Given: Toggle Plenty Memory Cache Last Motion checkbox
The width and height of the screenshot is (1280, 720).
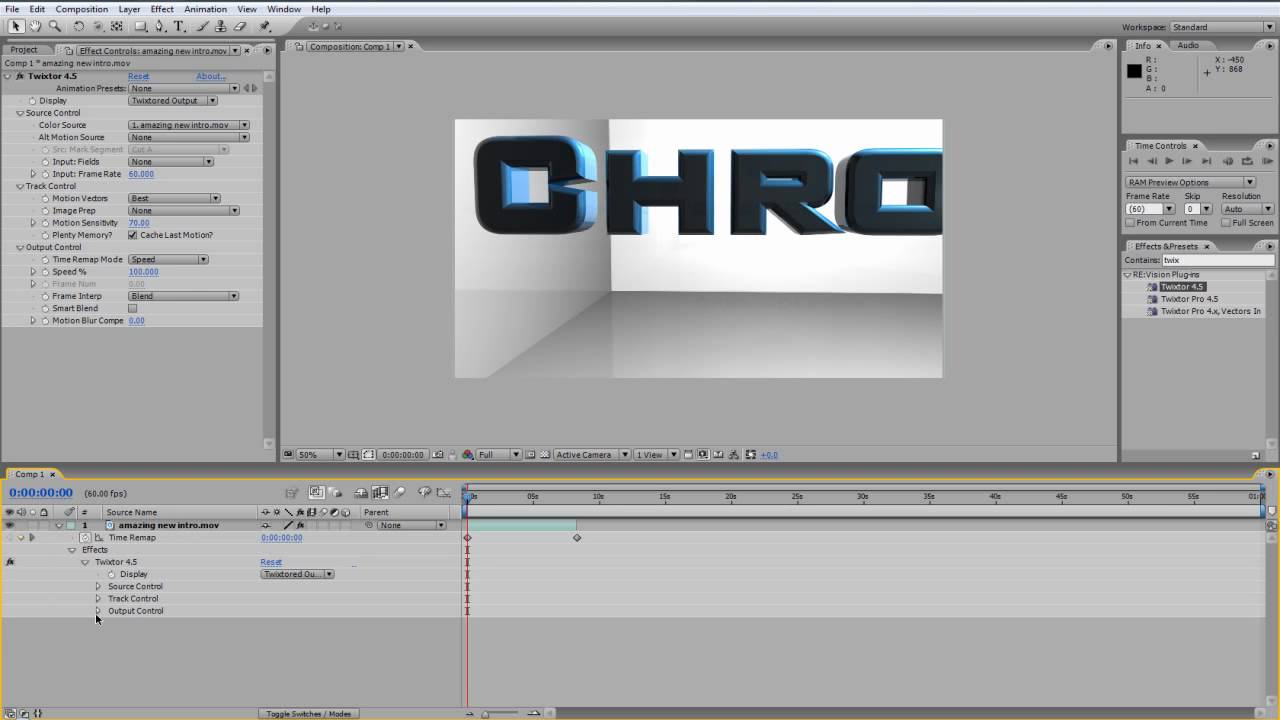Looking at the screenshot, I should 132,235.
